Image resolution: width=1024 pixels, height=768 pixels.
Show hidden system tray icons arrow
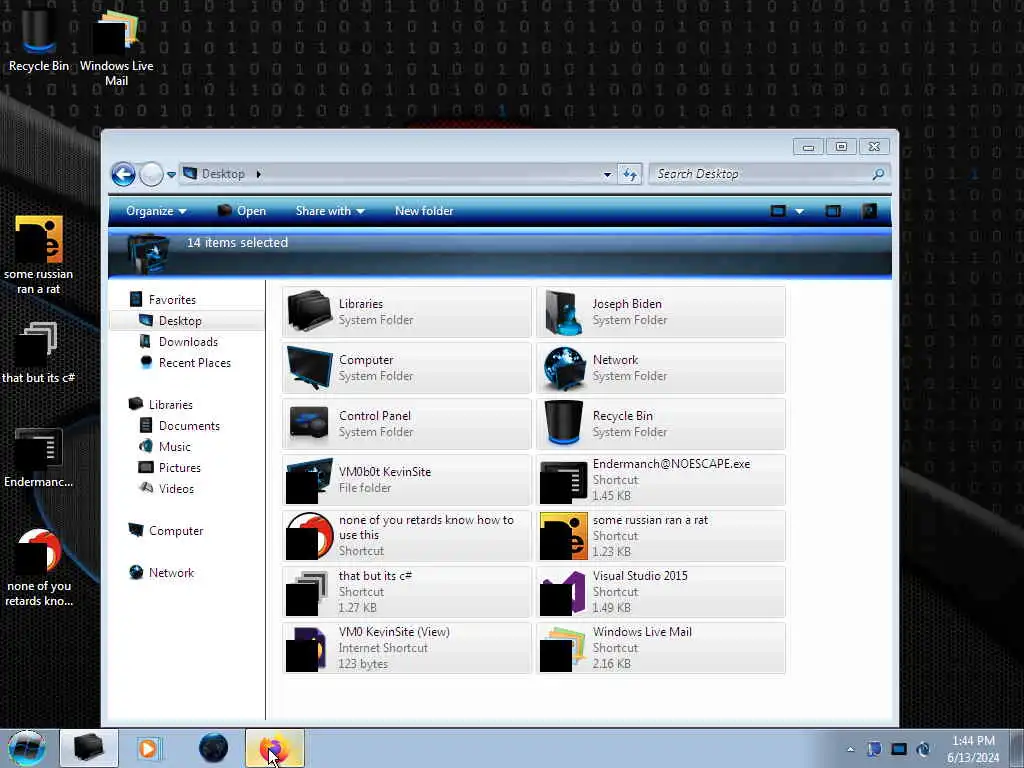[850, 749]
